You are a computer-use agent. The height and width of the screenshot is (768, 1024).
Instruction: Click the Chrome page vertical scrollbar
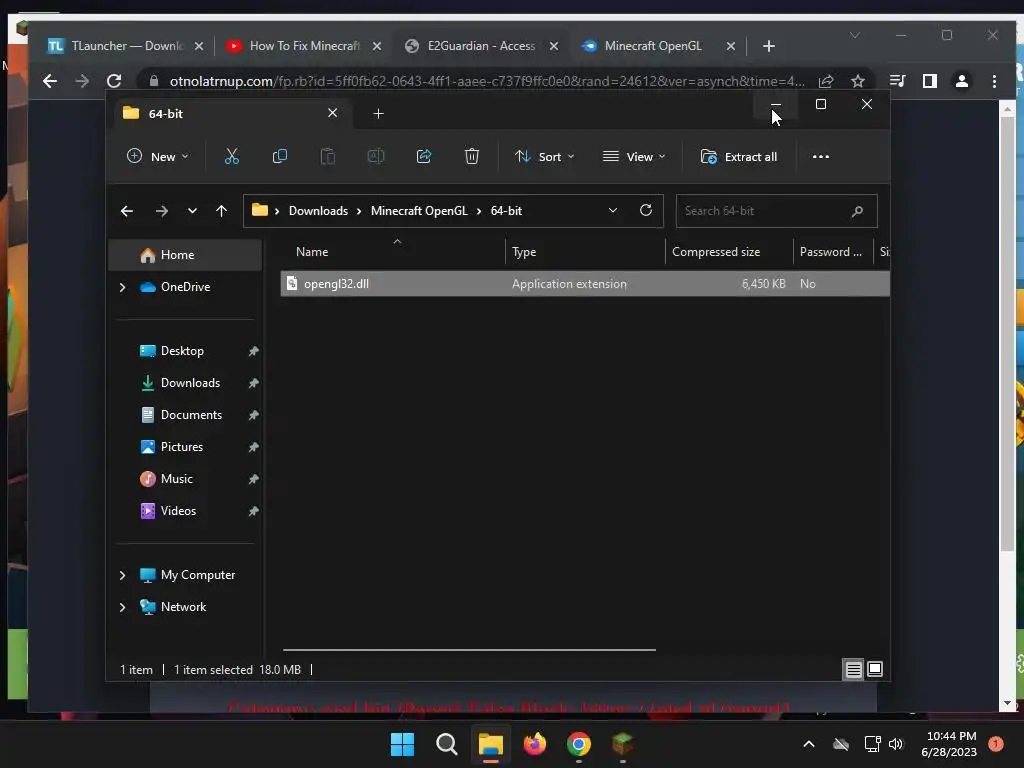(1008, 336)
